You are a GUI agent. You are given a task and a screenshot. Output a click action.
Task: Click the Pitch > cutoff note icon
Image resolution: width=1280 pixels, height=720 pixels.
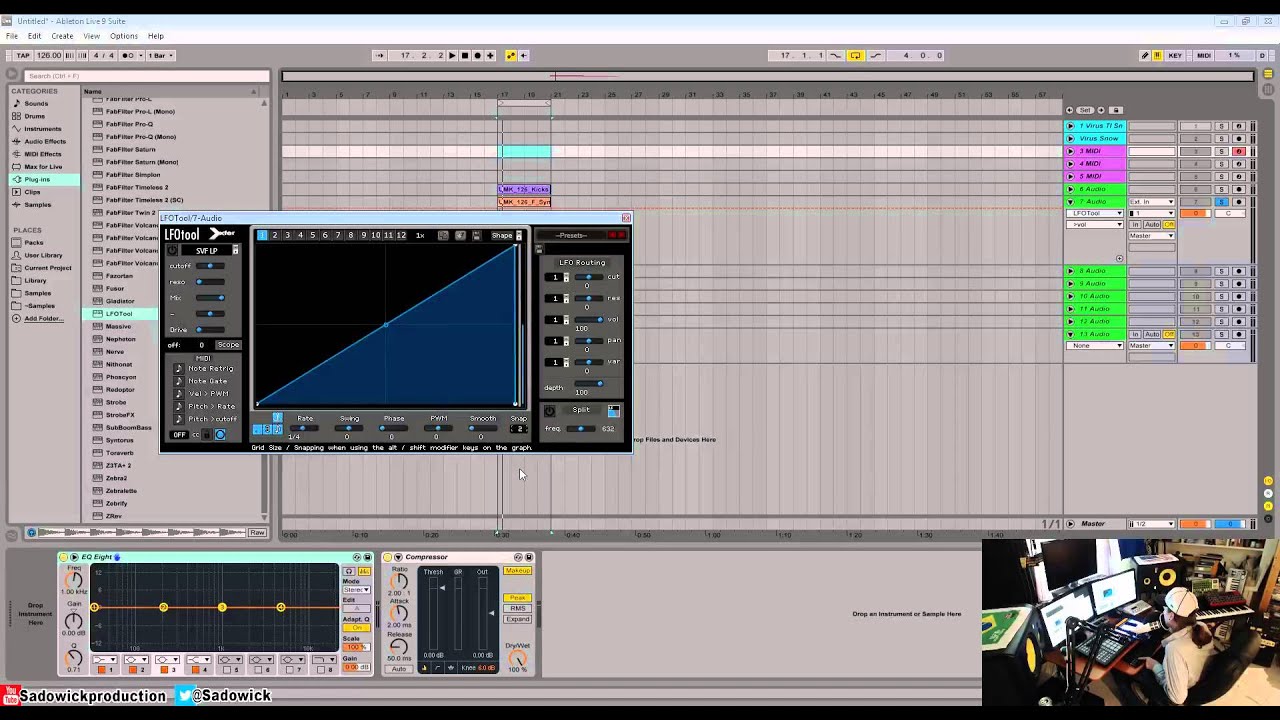[x=179, y=419]
